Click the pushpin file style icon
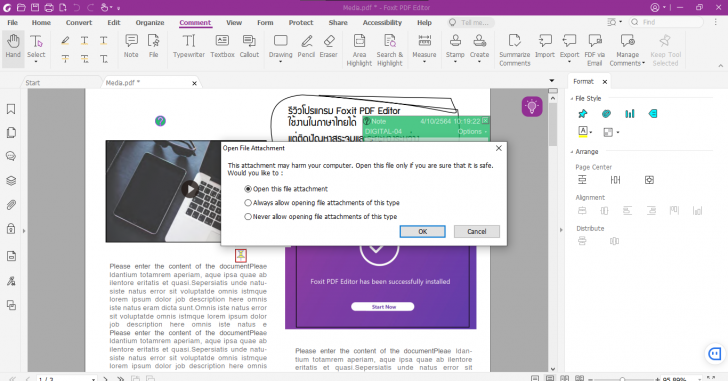 pyautogui.click(x=582, y=114)
